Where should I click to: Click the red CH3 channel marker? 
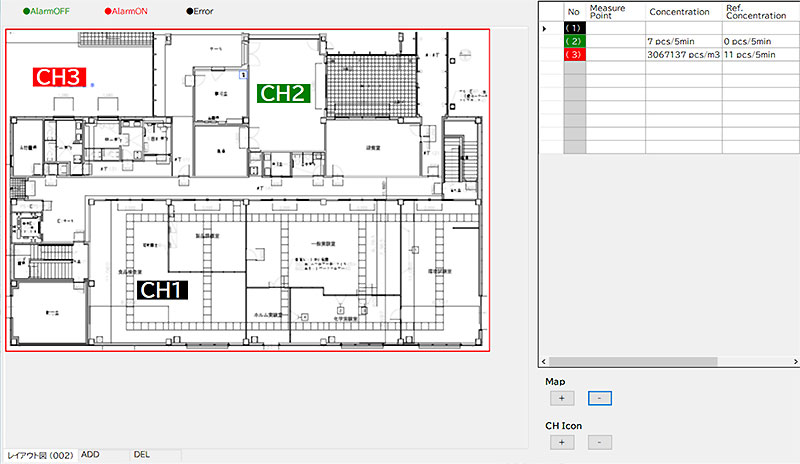58,77
